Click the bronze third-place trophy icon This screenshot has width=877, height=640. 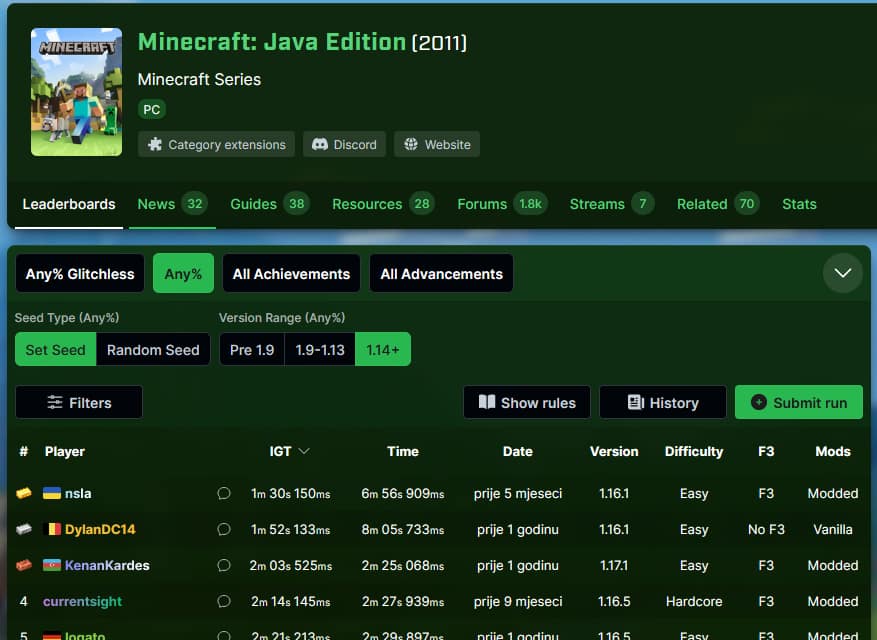(24, 565)
